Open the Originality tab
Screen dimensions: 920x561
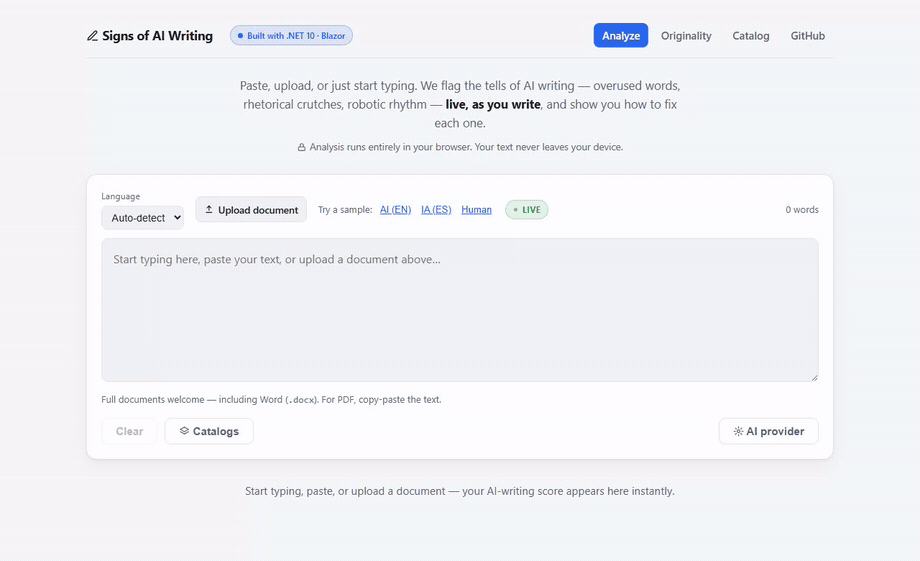click(686, 36)
